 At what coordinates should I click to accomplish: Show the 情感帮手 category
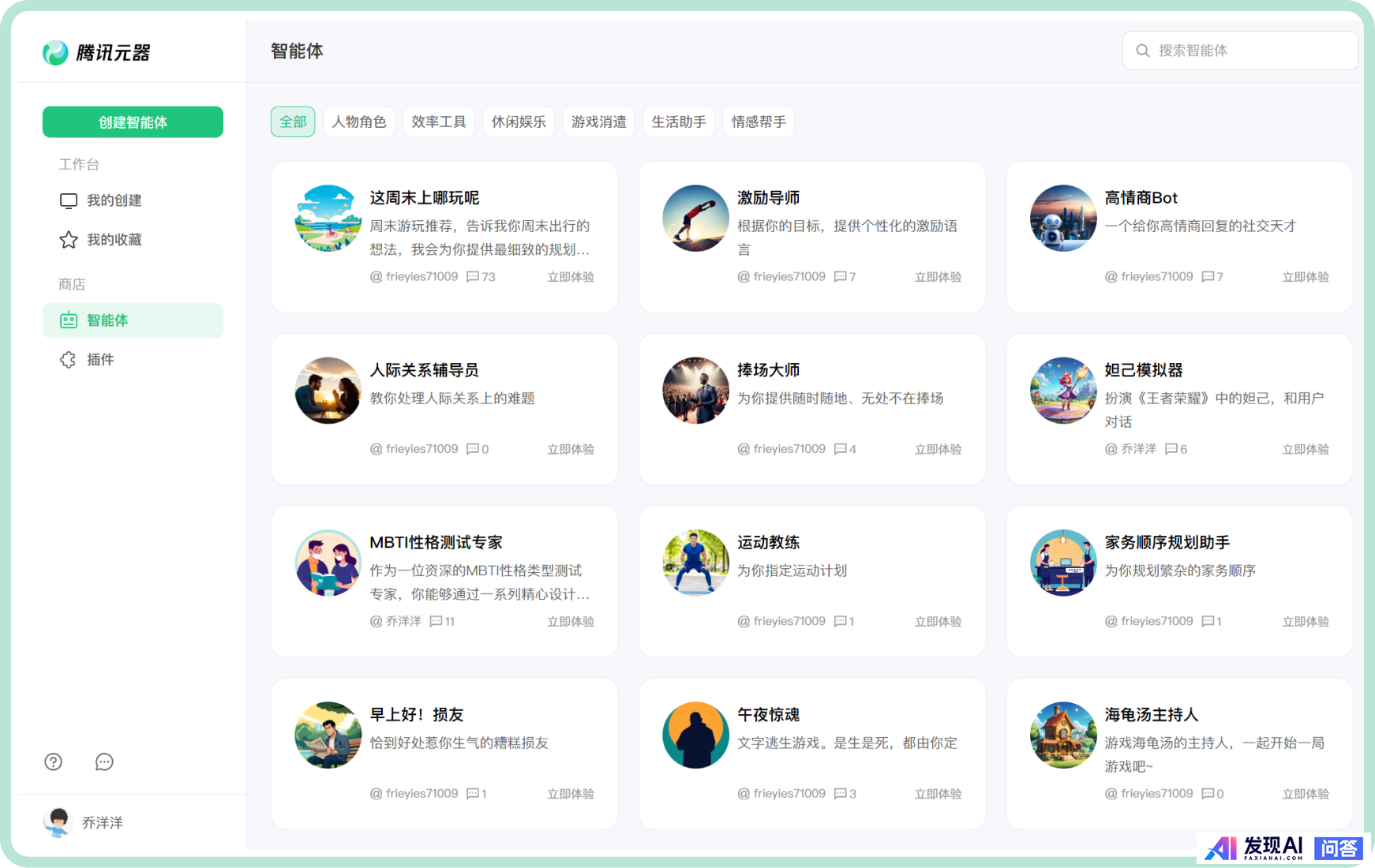[759, 122]
